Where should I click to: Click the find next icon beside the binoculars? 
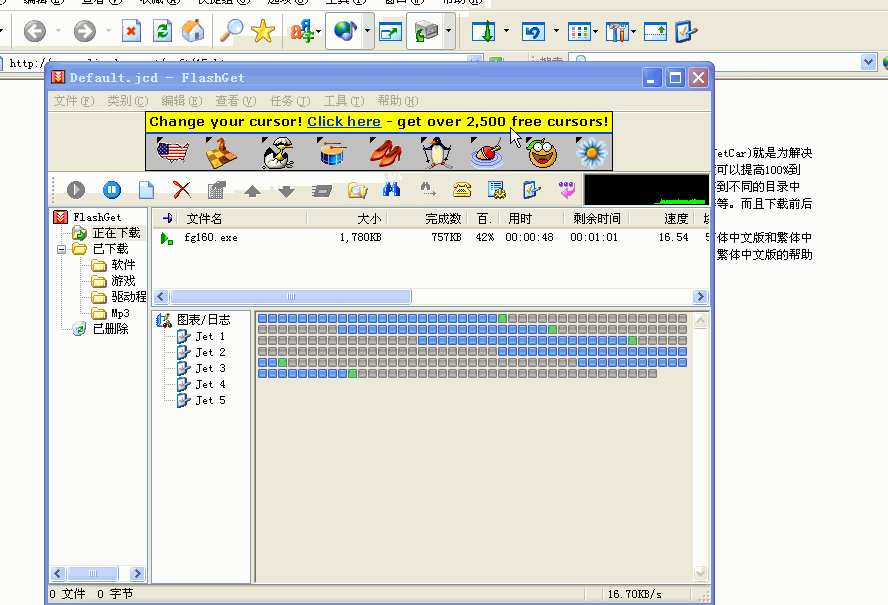(427, 189)
